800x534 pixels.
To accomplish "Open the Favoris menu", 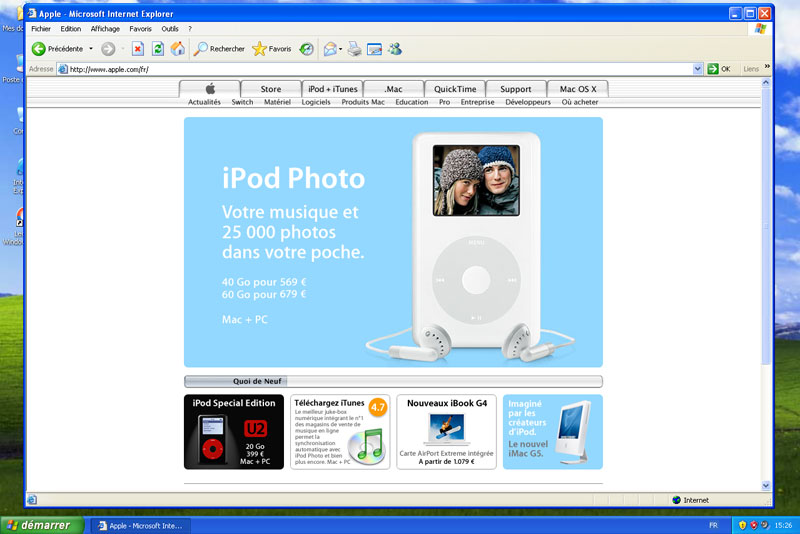I will 140,29.
